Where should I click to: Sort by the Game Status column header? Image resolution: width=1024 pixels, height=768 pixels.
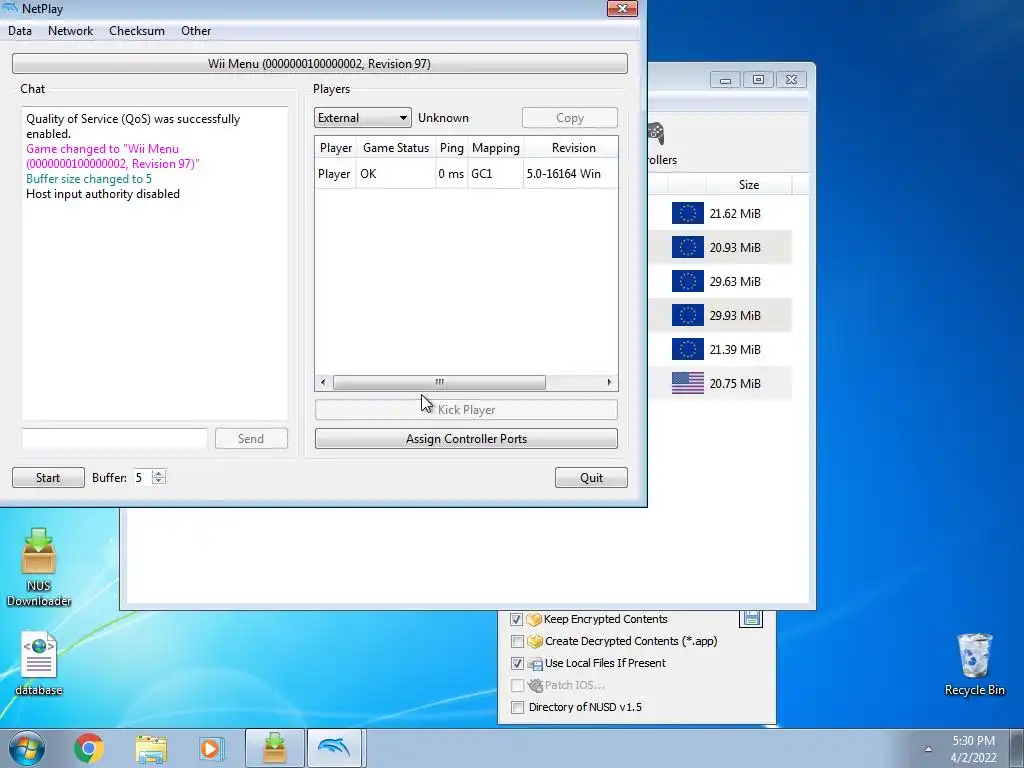396,148
